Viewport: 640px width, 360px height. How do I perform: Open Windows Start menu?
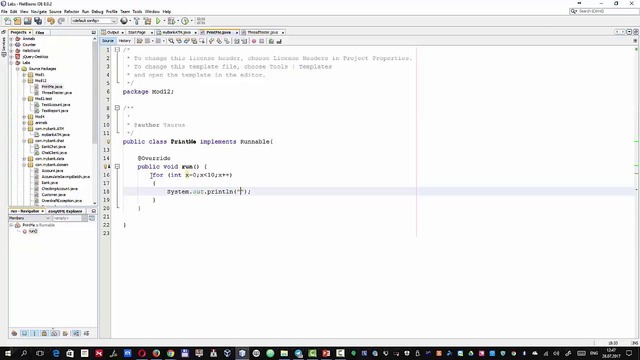coord(8,353)
